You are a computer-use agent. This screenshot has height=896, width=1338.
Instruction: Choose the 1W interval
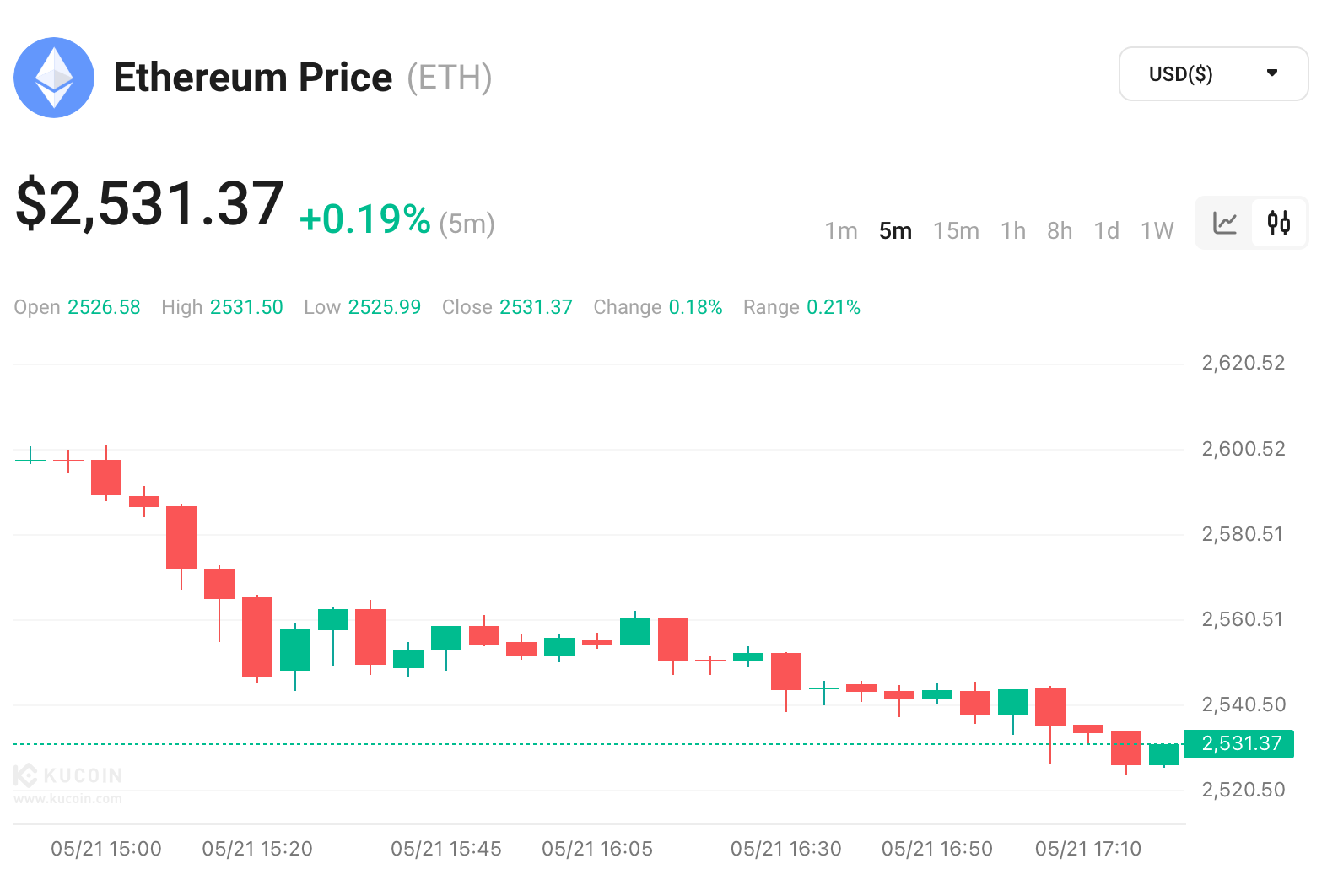(x=1157, y=231)
